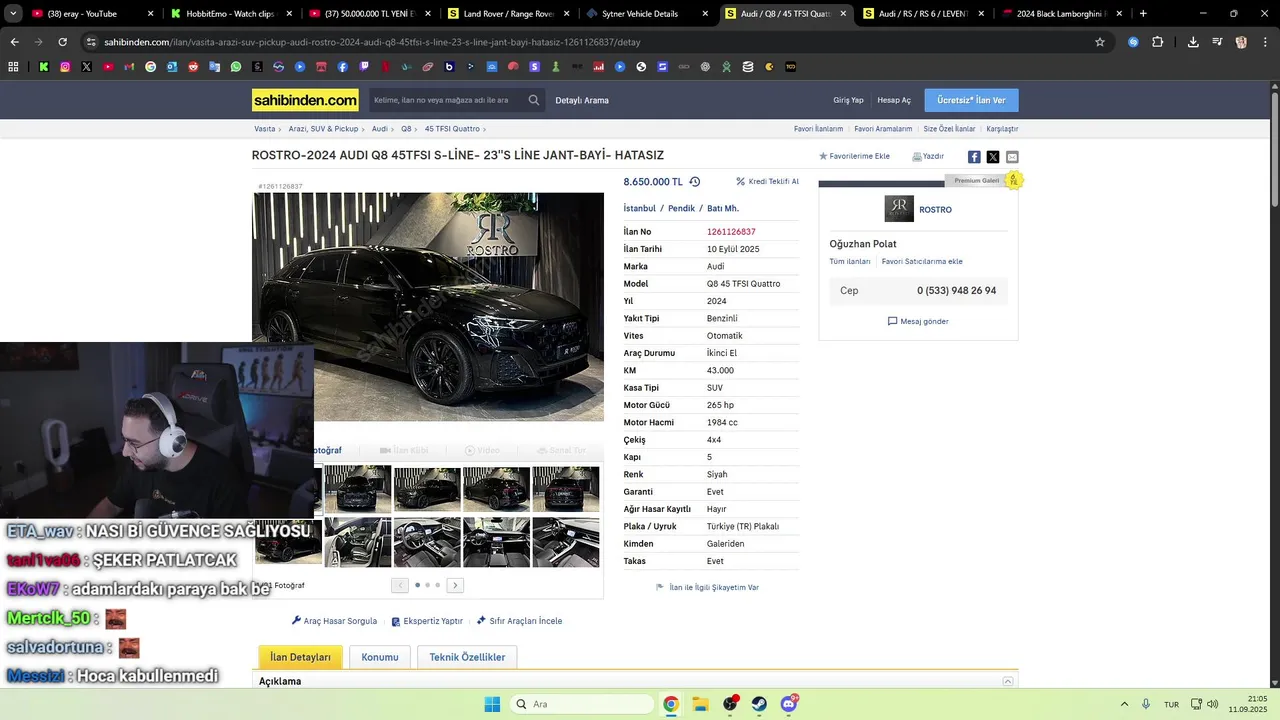Open the Chrome extensions puzzle icon
The width and height of the screenshot is (1280, 720).
(x=1158, y=42)
